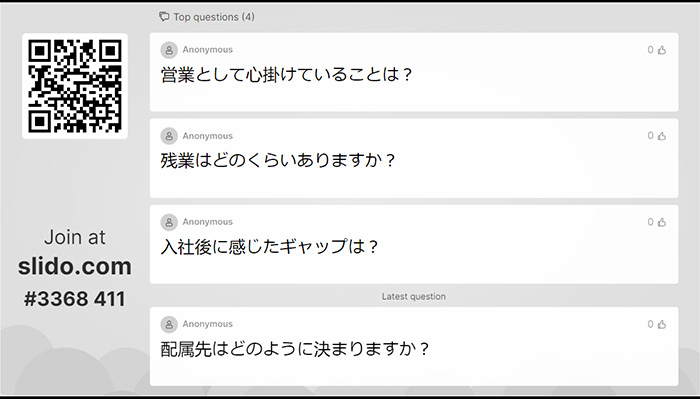Image resolution: width=700 pixels, height=399 pixels.
Task: Open the question card 残業はどのくらいありますか？
Action: point(414,158)
